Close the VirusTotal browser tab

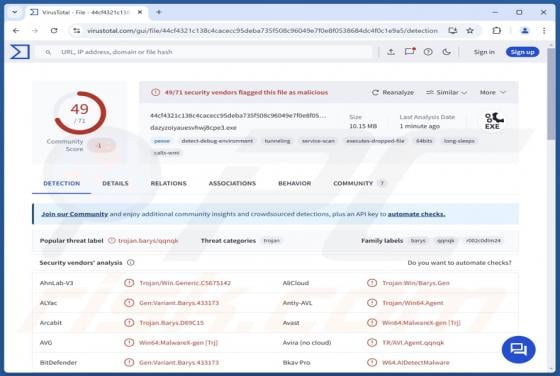click(x=140, y=12)
